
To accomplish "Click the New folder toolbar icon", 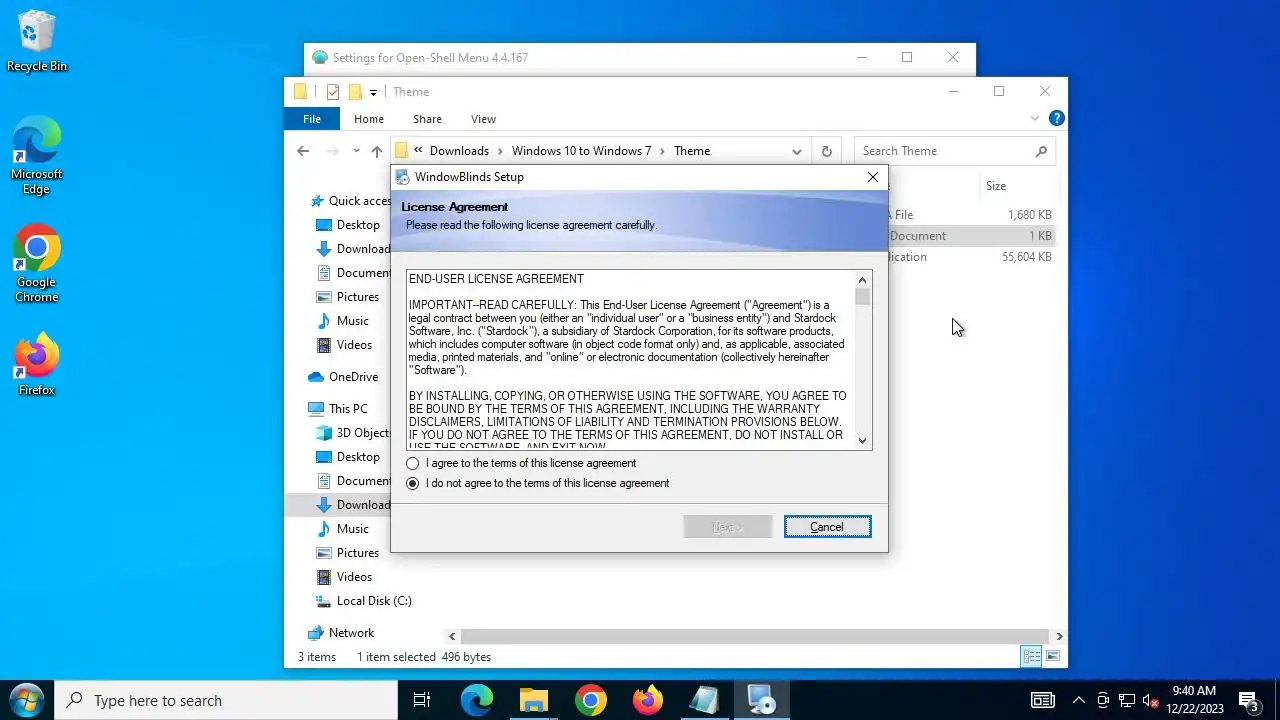I will click(355, 92).
